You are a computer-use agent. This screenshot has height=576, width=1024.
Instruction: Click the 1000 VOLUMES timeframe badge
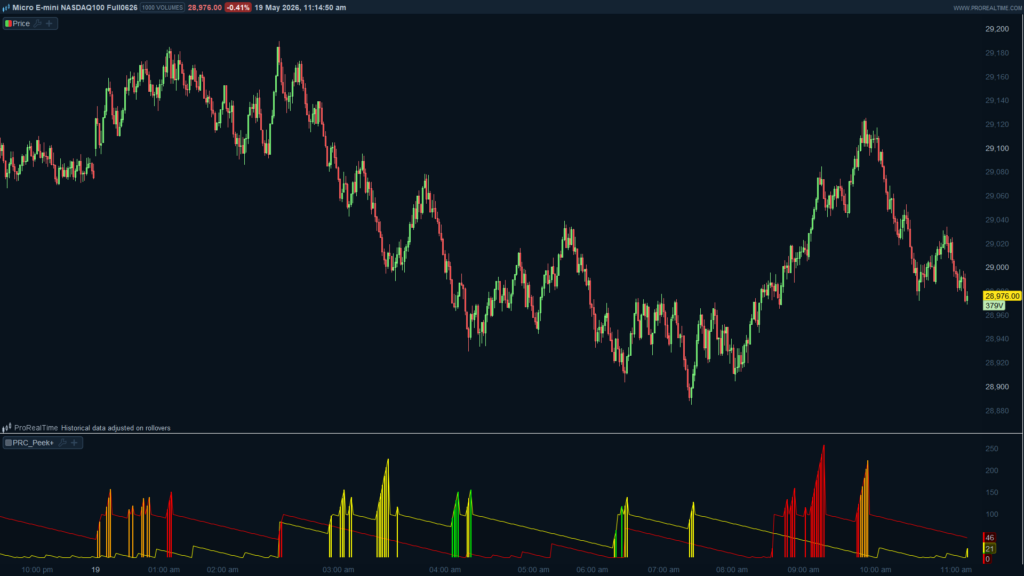pyautogui.click(x=162, y=8)
